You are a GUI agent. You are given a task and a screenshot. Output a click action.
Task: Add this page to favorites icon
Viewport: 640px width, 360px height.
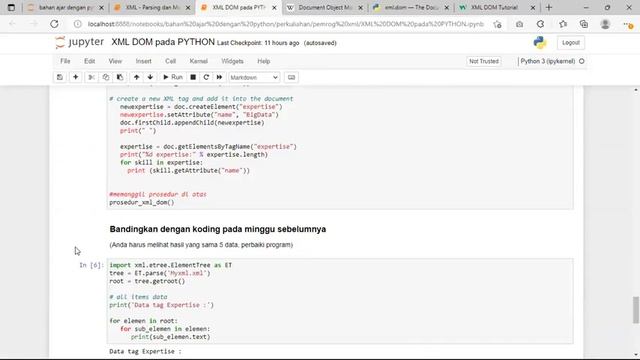coord(497,24)
